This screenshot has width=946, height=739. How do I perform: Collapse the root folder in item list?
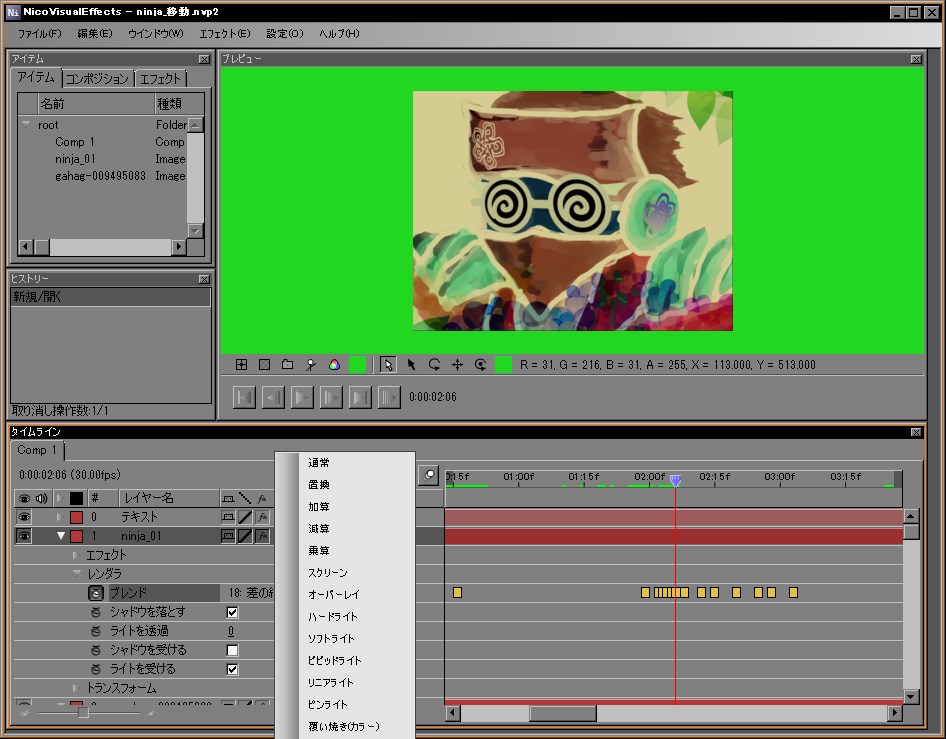point(26,124)
